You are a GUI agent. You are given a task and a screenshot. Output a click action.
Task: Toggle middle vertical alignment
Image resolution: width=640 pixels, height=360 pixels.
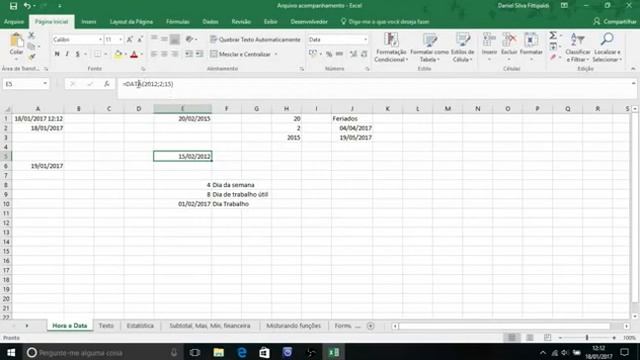tap(164, 39)
